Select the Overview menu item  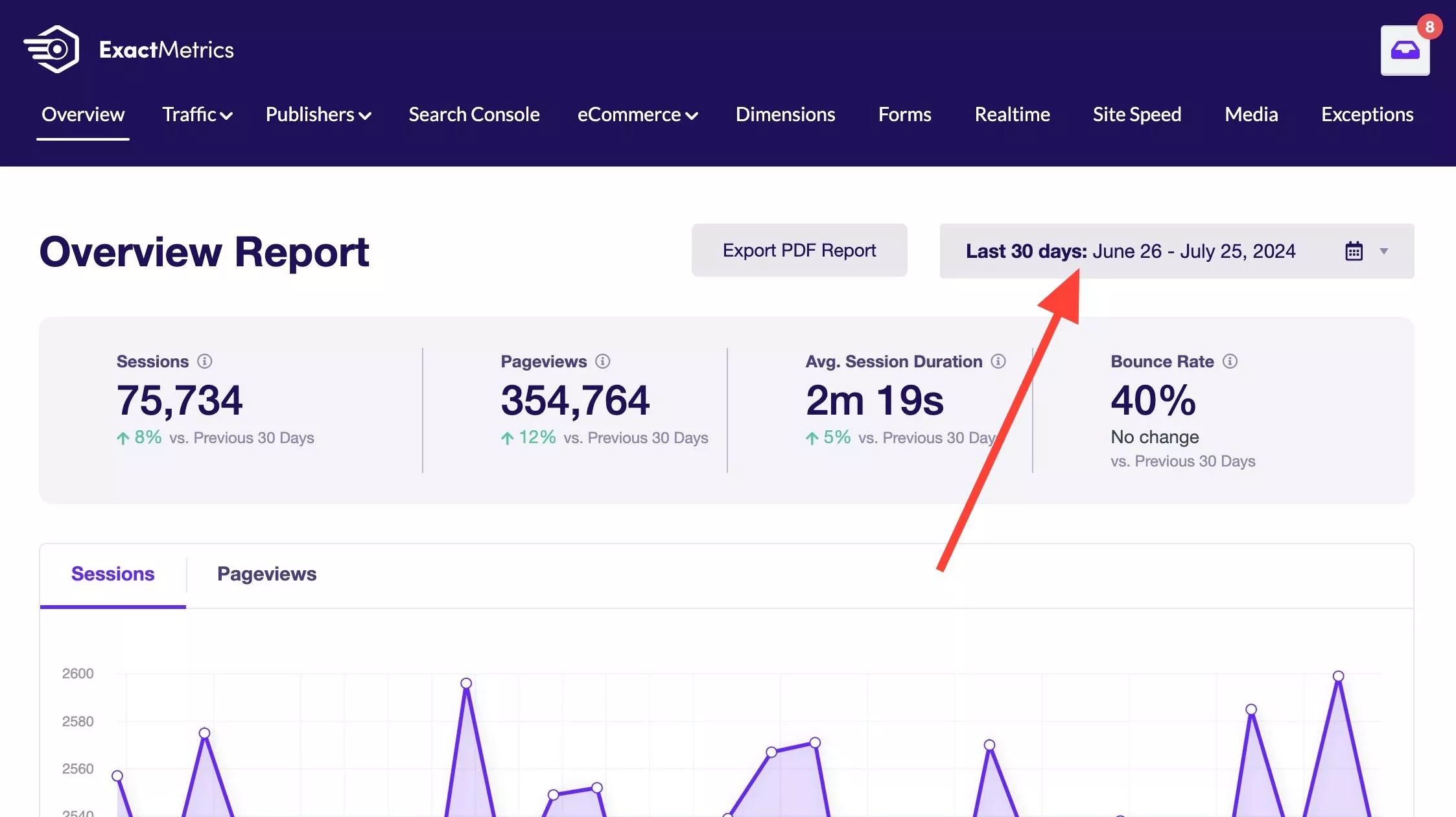click(83, 115)
